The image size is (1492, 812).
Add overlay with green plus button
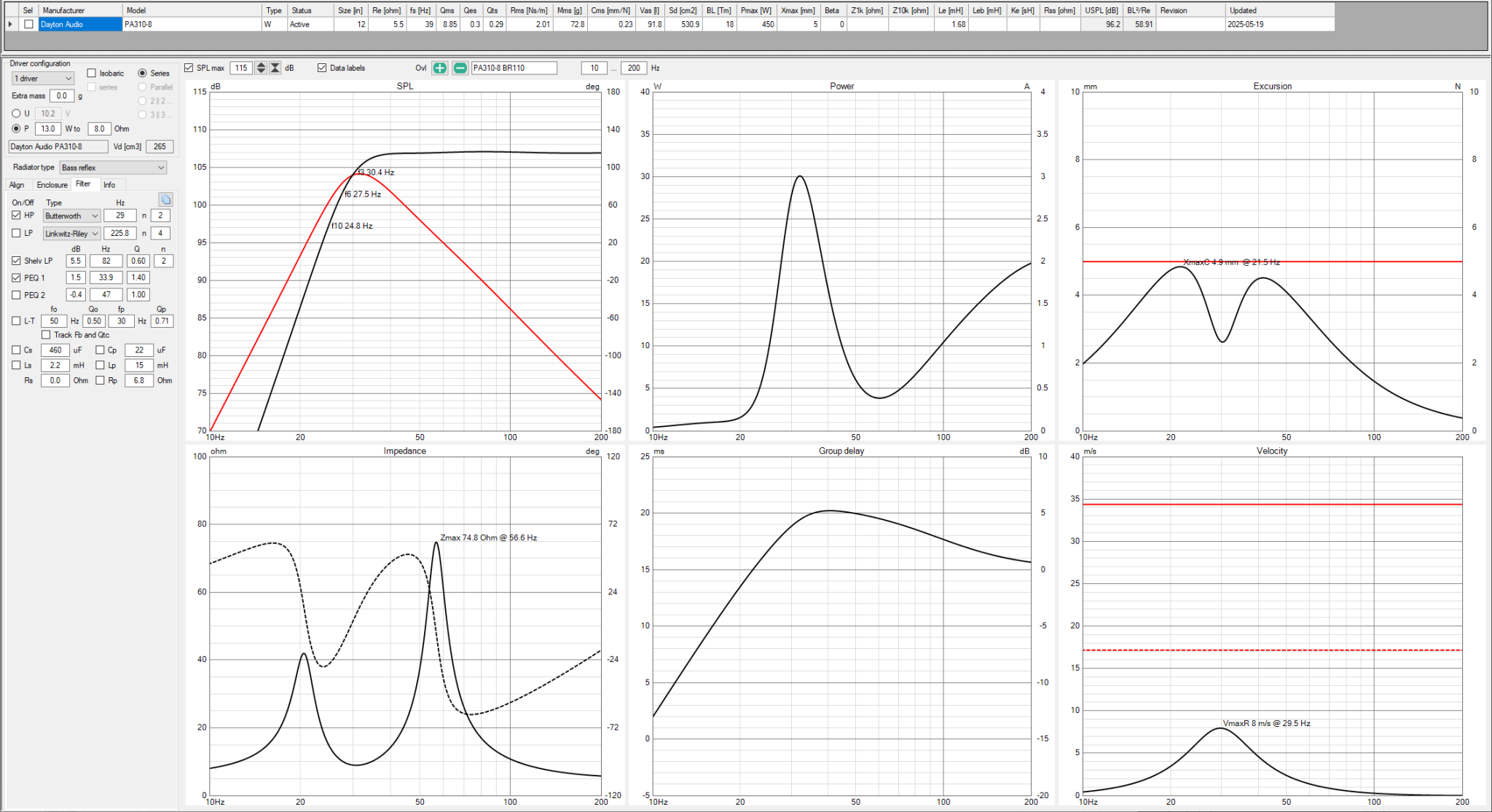tap(439, 68)
